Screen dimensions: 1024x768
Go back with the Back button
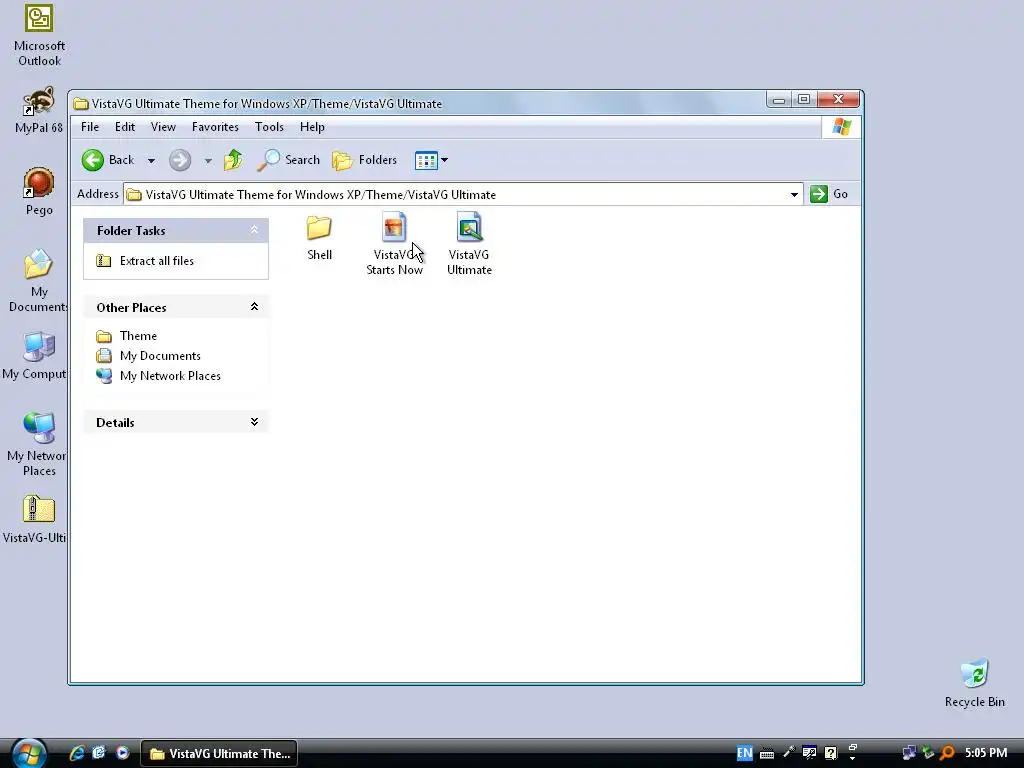pos(108,160)
